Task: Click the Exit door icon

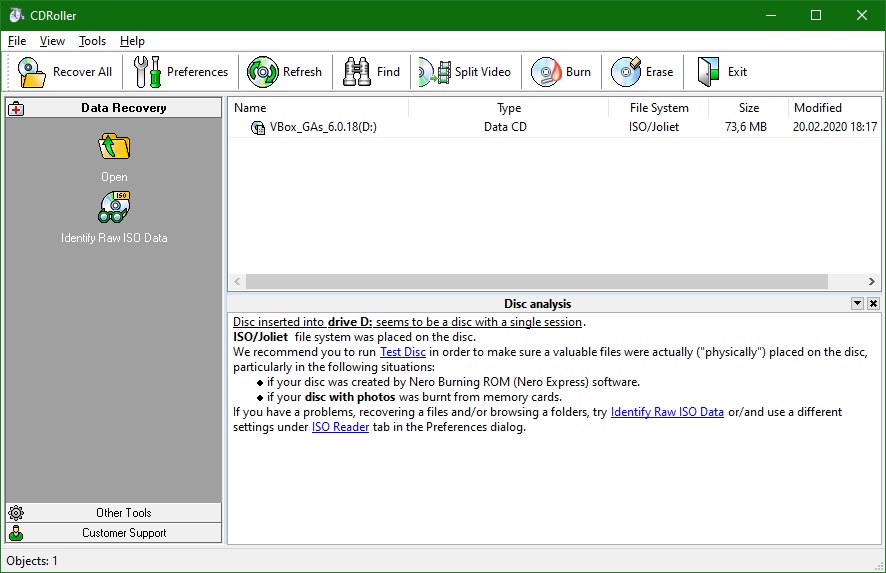Action: pyautogui.click(x=708, y=72)
